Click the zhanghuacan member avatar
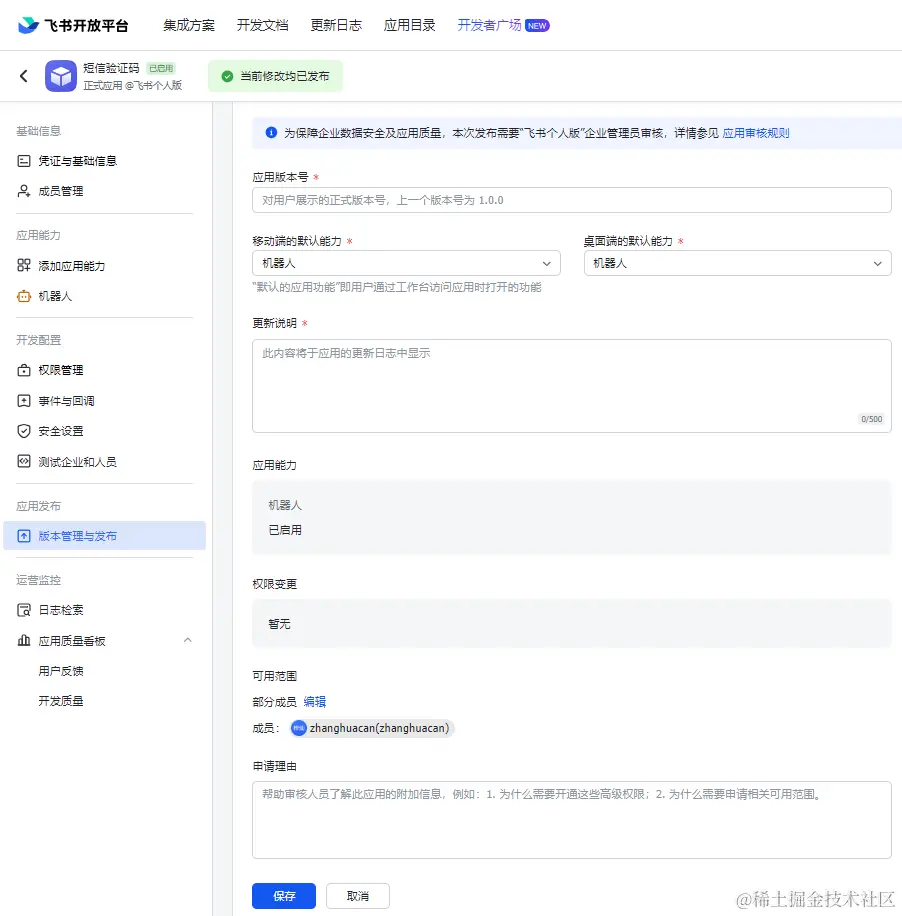This screenshot has height=916, width=902. (x=299, y=728)
